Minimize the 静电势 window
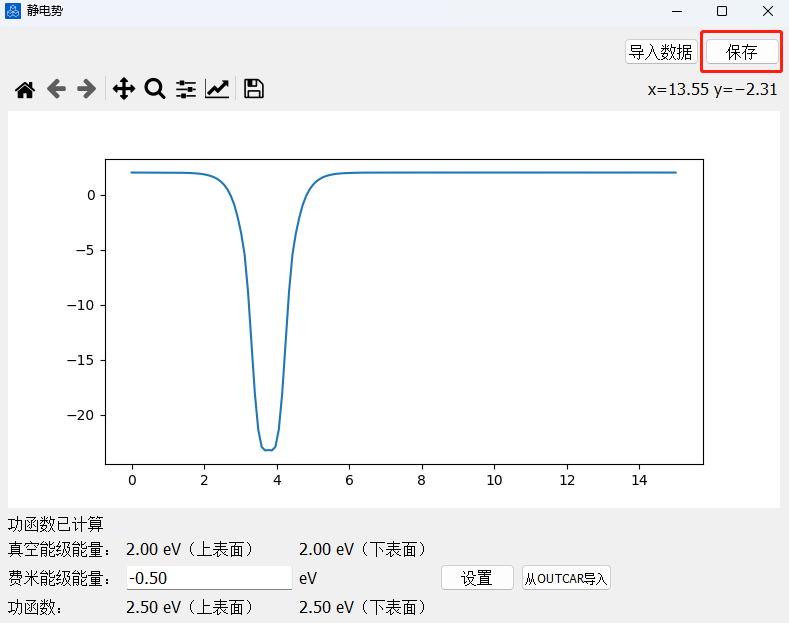The image size is (789, 623). click(x=676, y=11)
